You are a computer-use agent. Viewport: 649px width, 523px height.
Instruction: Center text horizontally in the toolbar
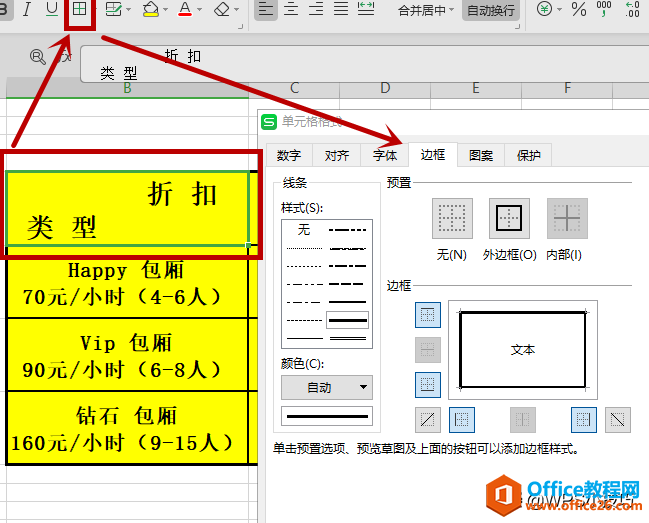click(291, 9)
